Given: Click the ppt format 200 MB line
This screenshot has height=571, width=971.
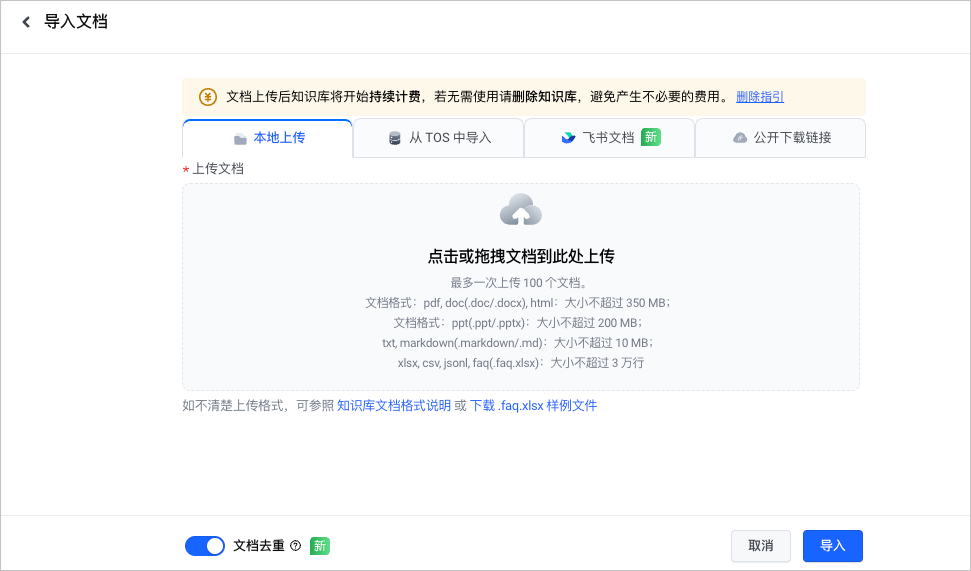Looking at the screenshot, I should click(518, 323).
